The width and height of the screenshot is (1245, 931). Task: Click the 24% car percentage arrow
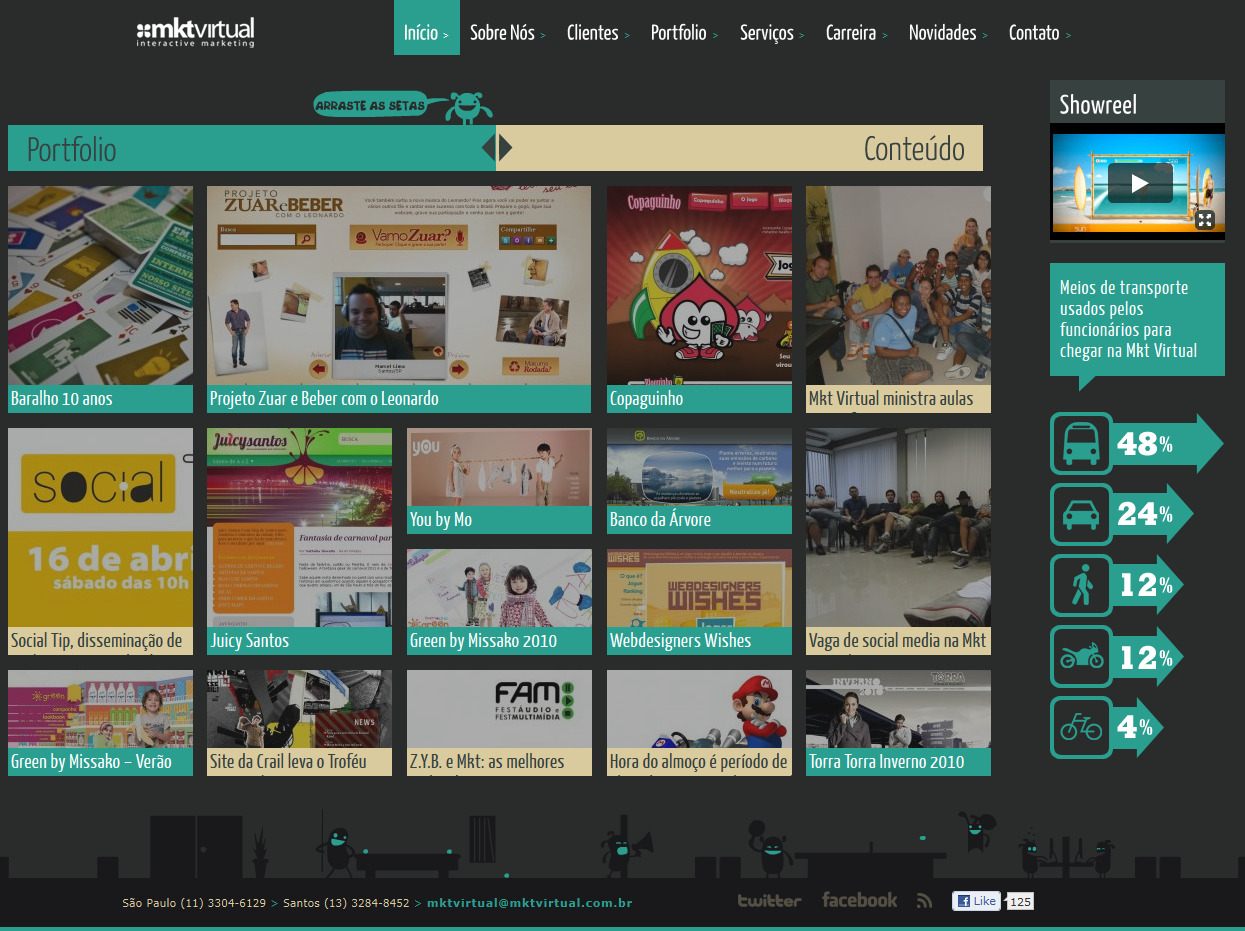point(1153,514)
